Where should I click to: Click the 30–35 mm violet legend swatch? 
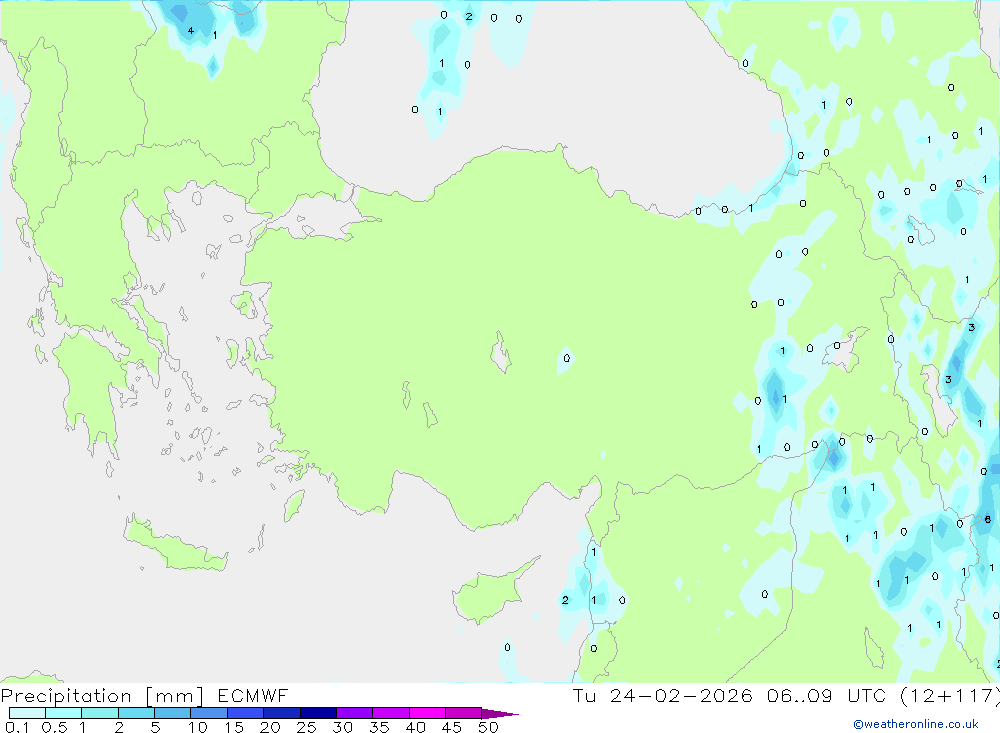(355, 713)
